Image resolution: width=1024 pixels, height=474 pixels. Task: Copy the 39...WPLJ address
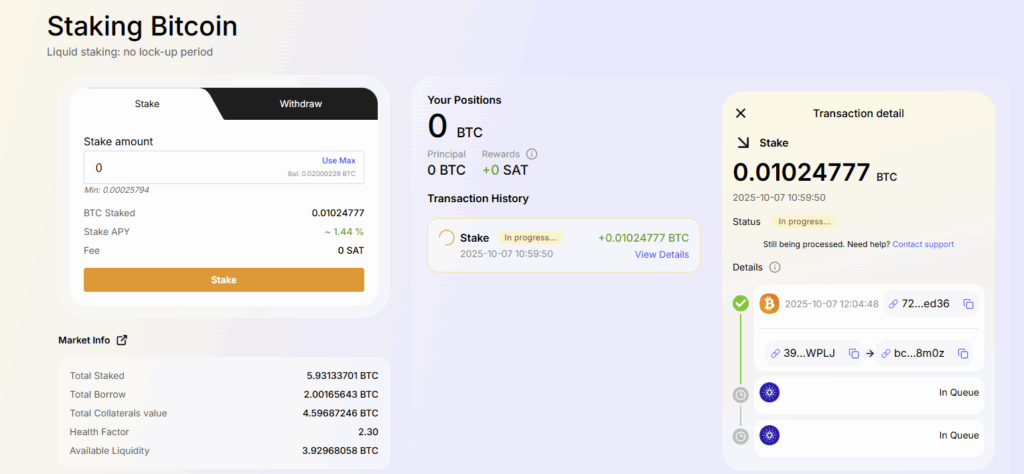point(854,353)
